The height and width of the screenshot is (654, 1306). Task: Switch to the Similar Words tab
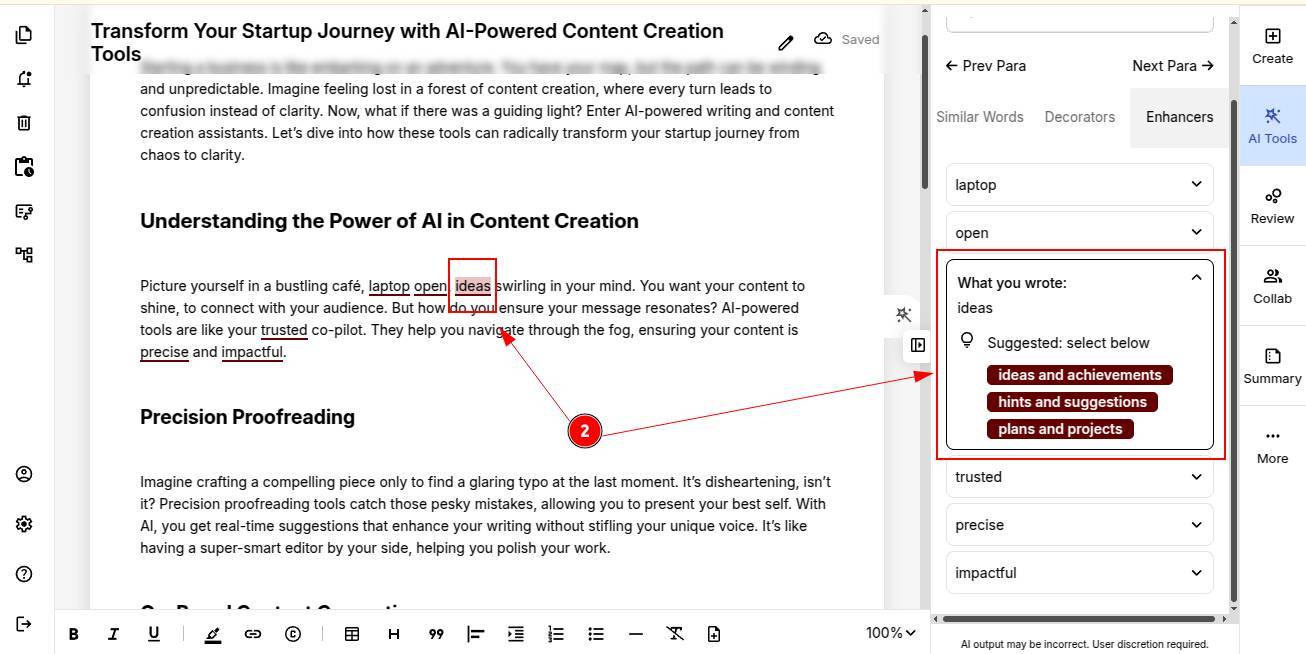(x=979, y=117)
